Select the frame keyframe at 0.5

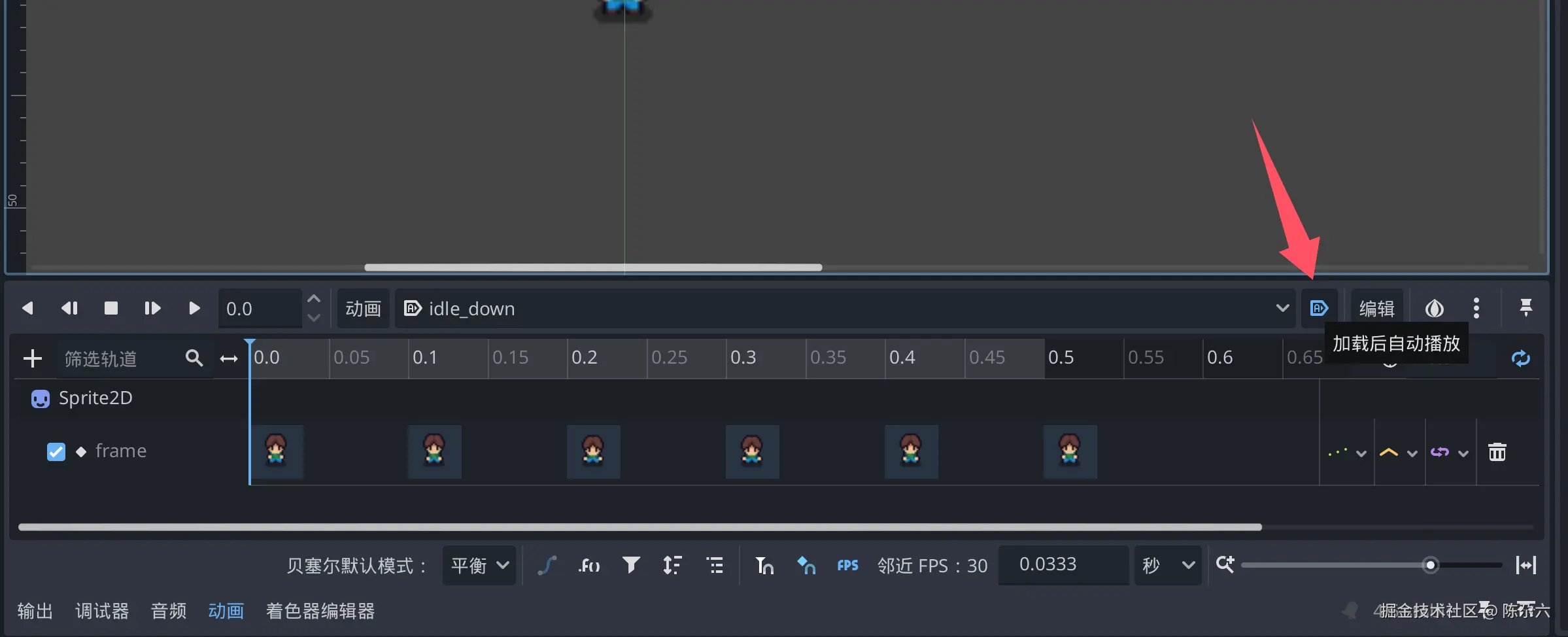tap(1070, 451)
